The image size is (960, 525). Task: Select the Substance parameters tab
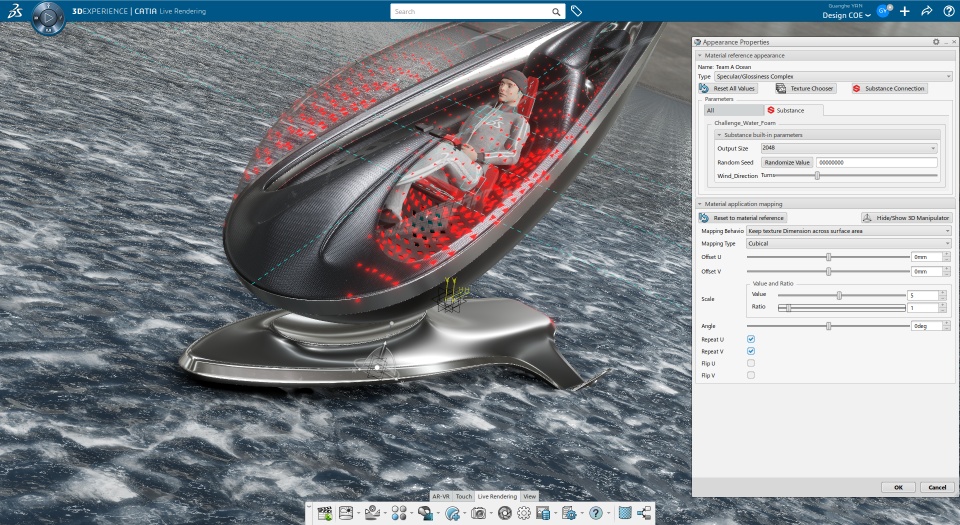pyautogui.click(x=793, y=110)
